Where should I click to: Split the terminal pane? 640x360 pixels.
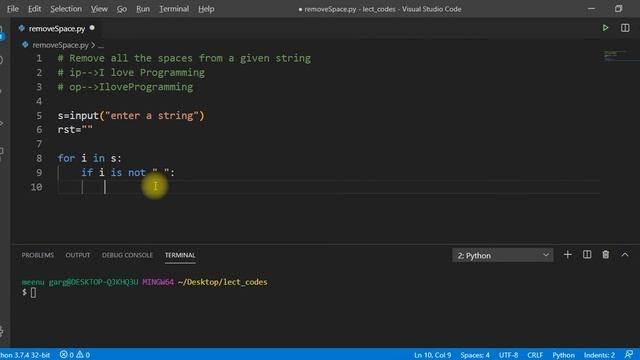pyautogui.click(x=587, y=255)
